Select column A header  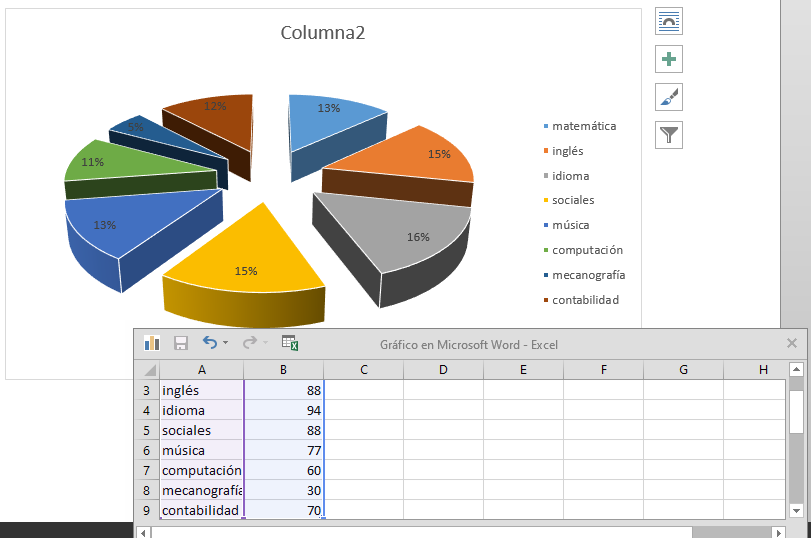(202, 370)
